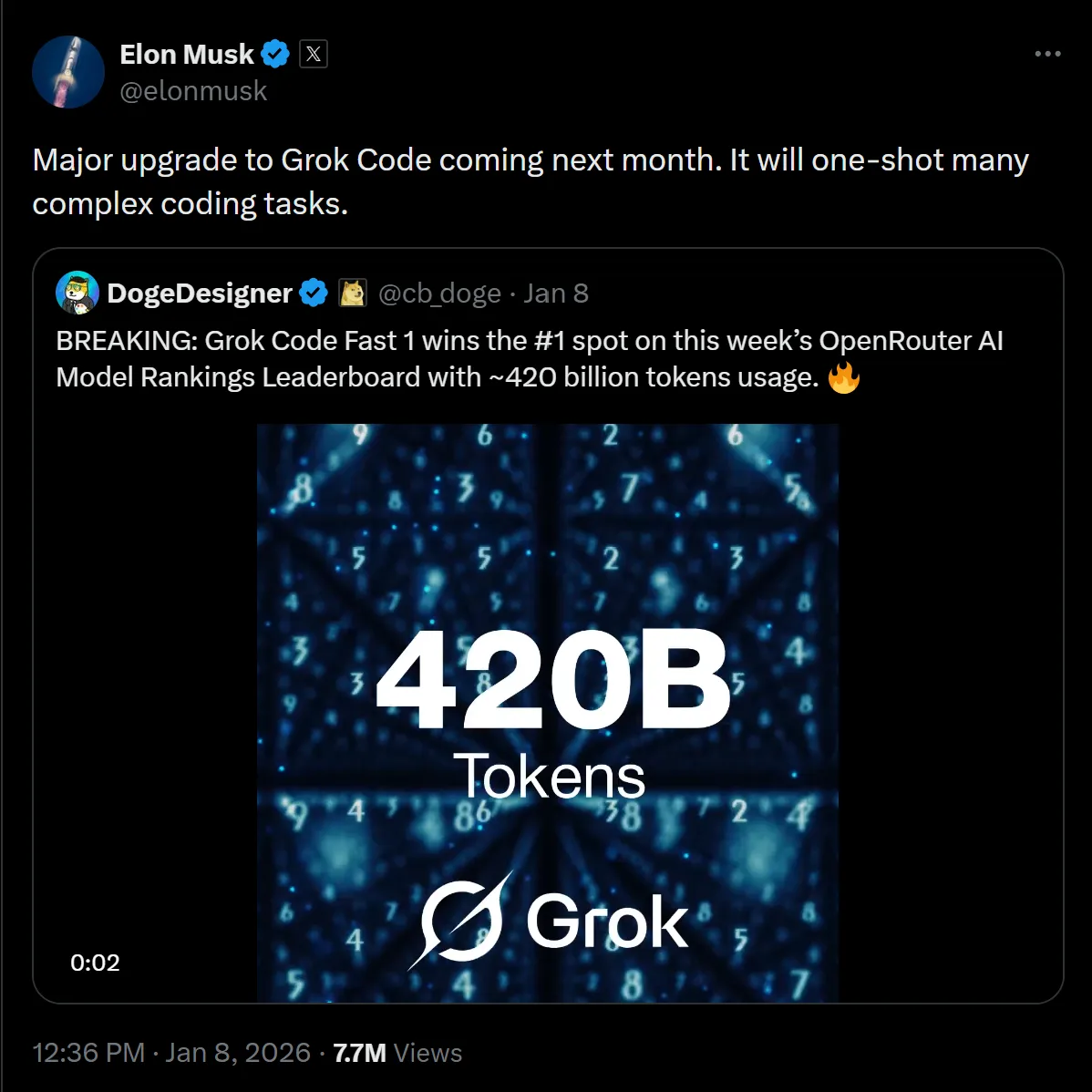Click the X affiliation badge beside Elon Musk
Image resolution: width=1092 pixels, height=1092 pixels.
tap(312, 53)
